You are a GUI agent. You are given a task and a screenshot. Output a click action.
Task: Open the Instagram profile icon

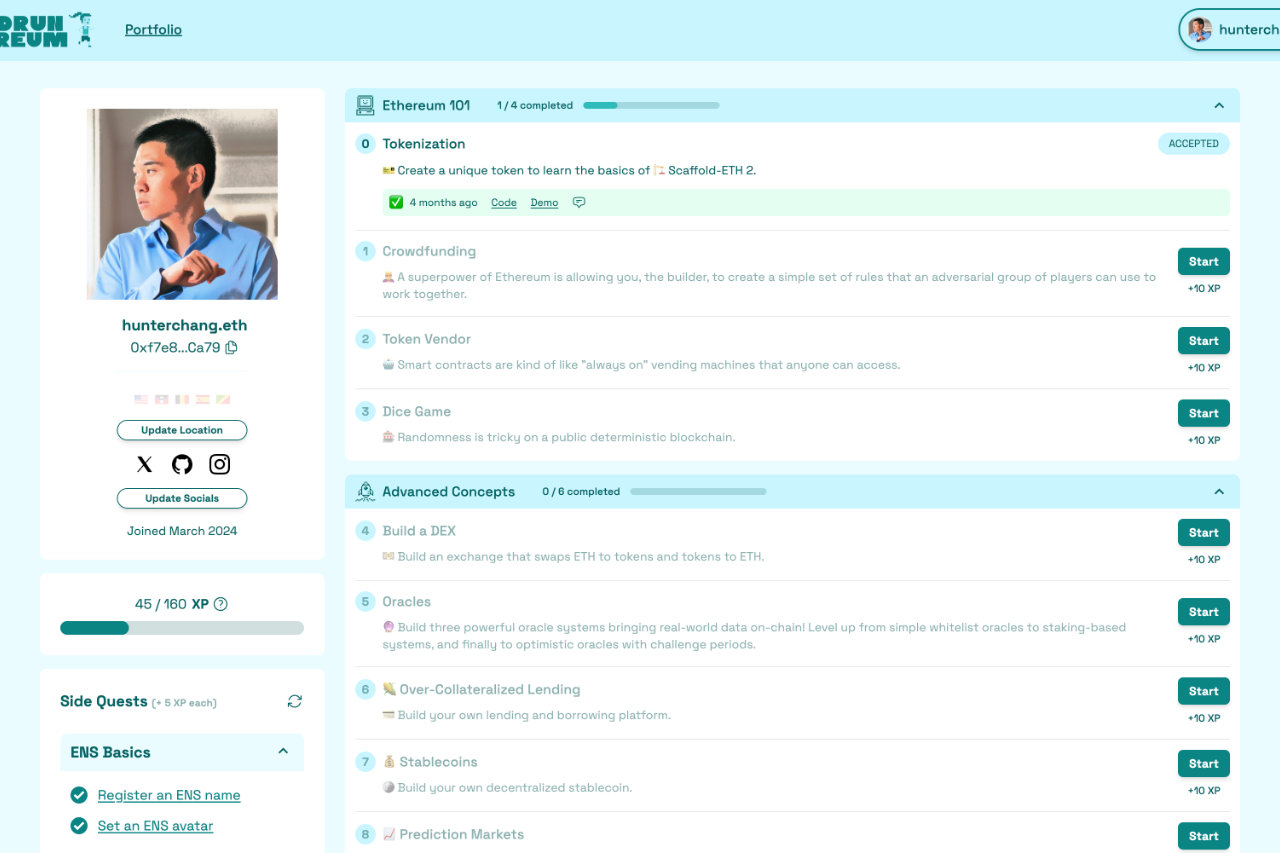(219, 464)
